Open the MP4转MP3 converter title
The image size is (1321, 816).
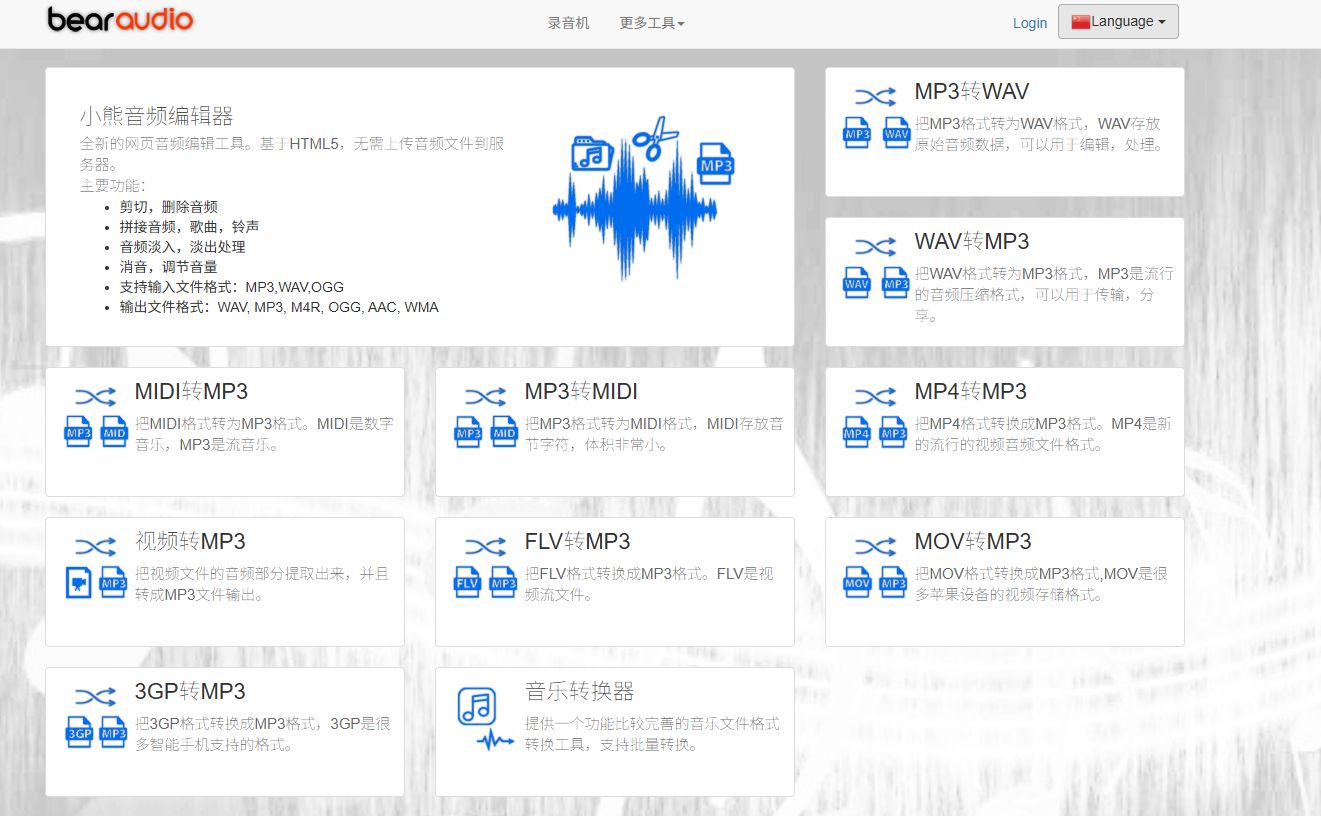971,392
